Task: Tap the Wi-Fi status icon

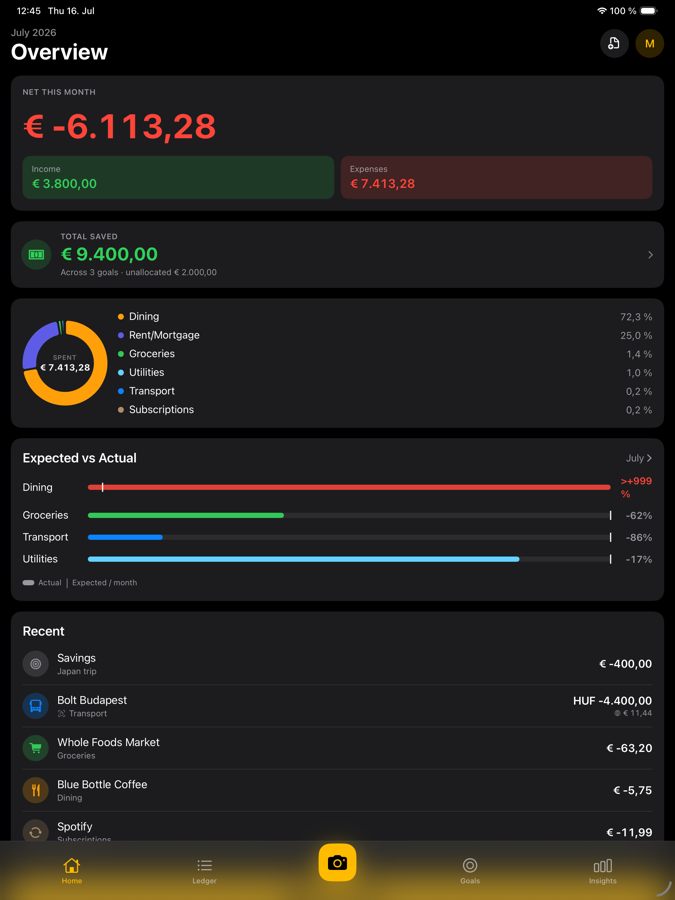Action: (602, 11)
